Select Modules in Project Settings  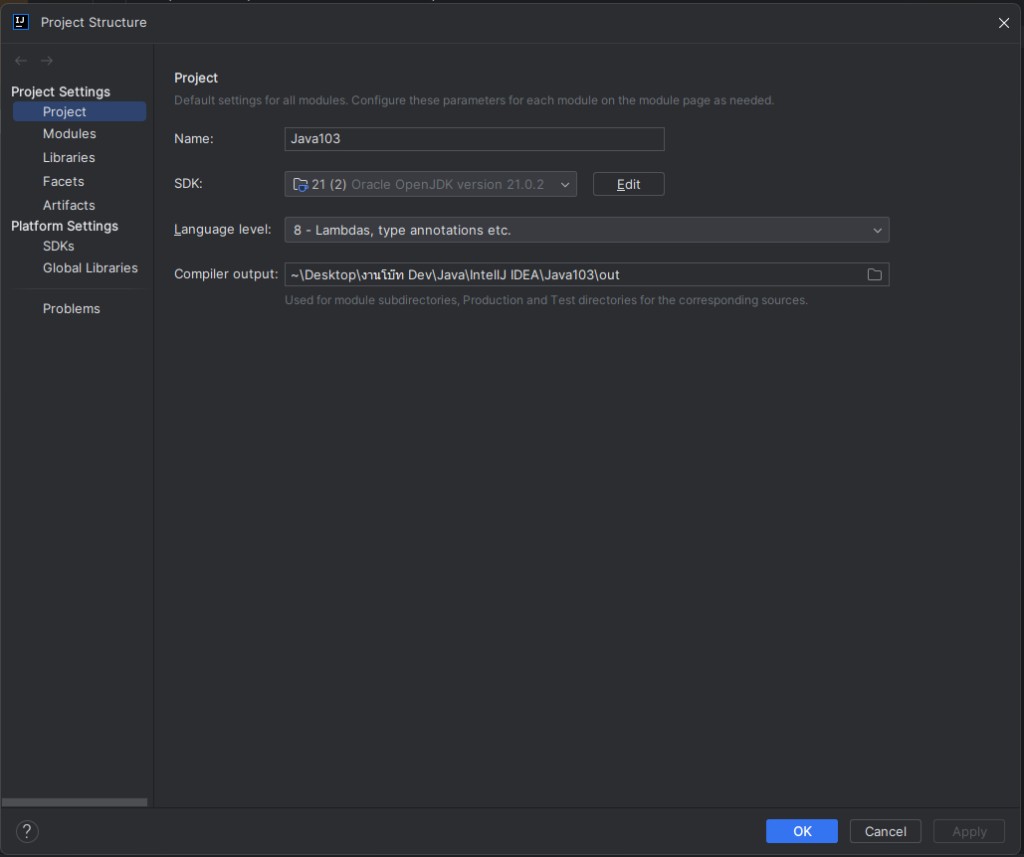[x=69, y=134]
